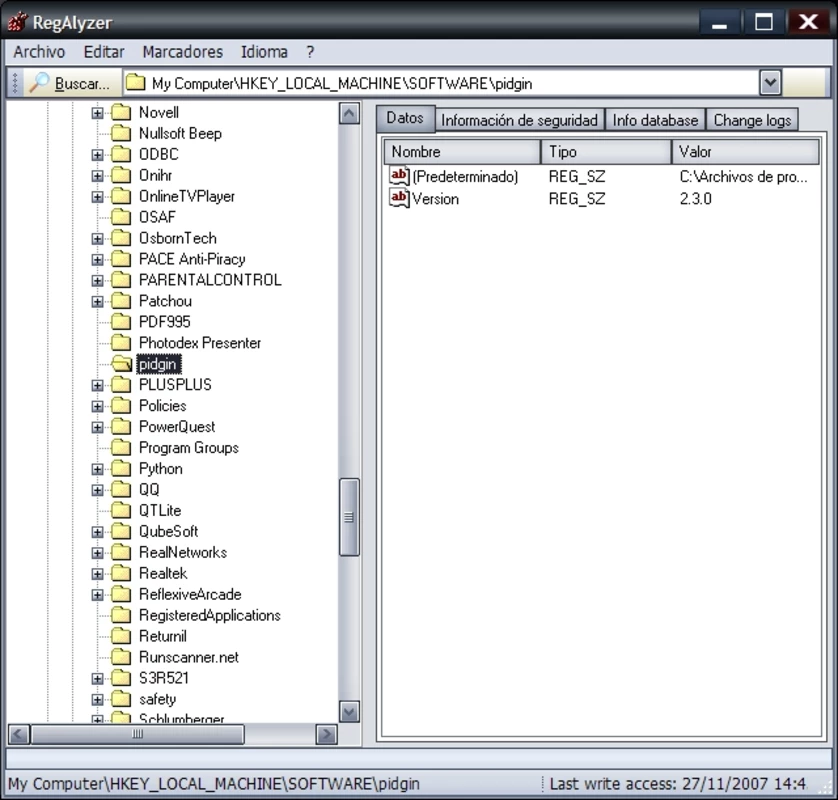The image size is (838, 800).
Task: Expand the QQ registry key
Action: point(97,490)
